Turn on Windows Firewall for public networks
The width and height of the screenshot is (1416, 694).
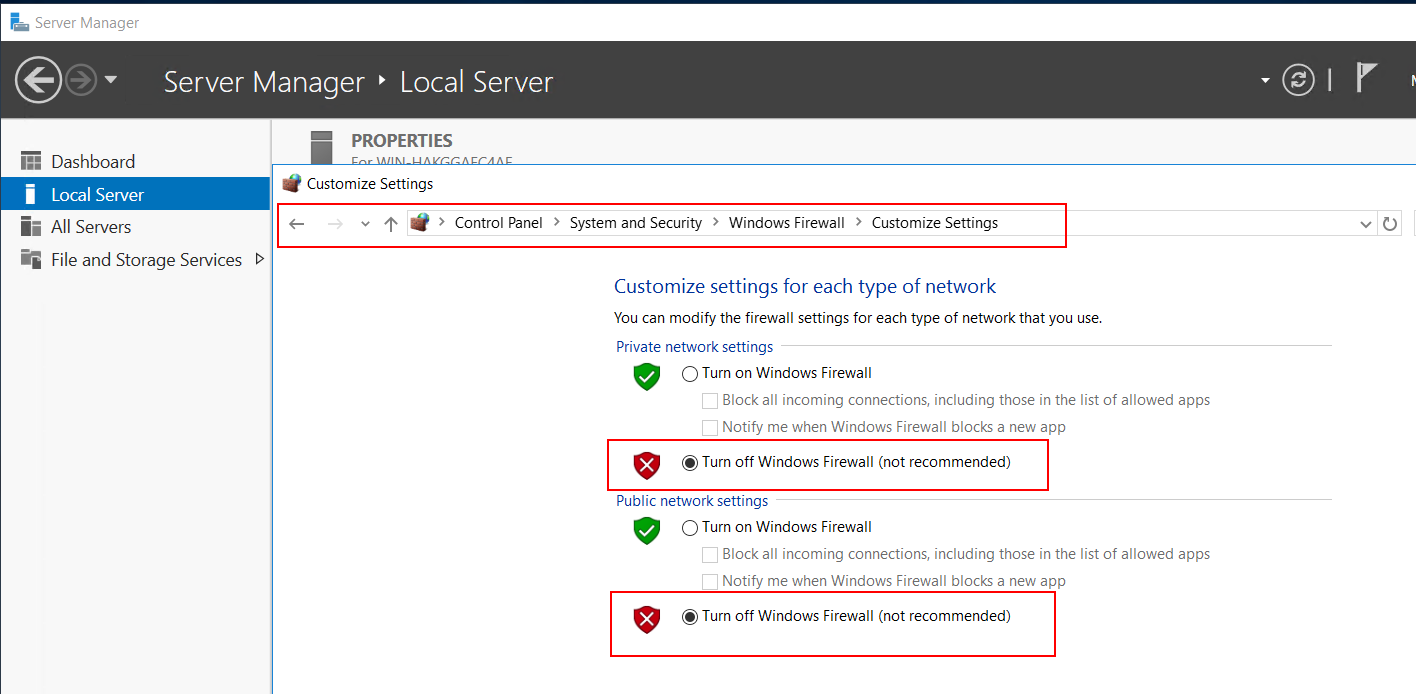click(690, 528)
